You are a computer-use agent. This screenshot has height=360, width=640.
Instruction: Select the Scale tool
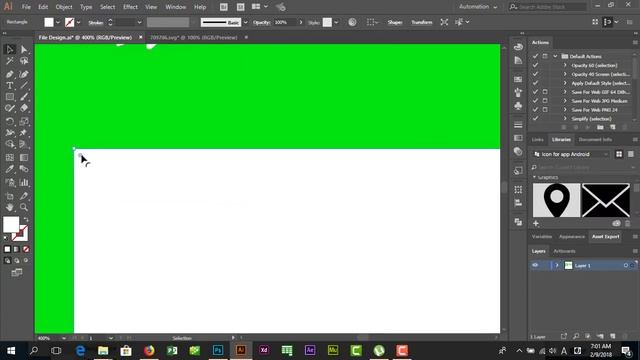pos(24,121)
